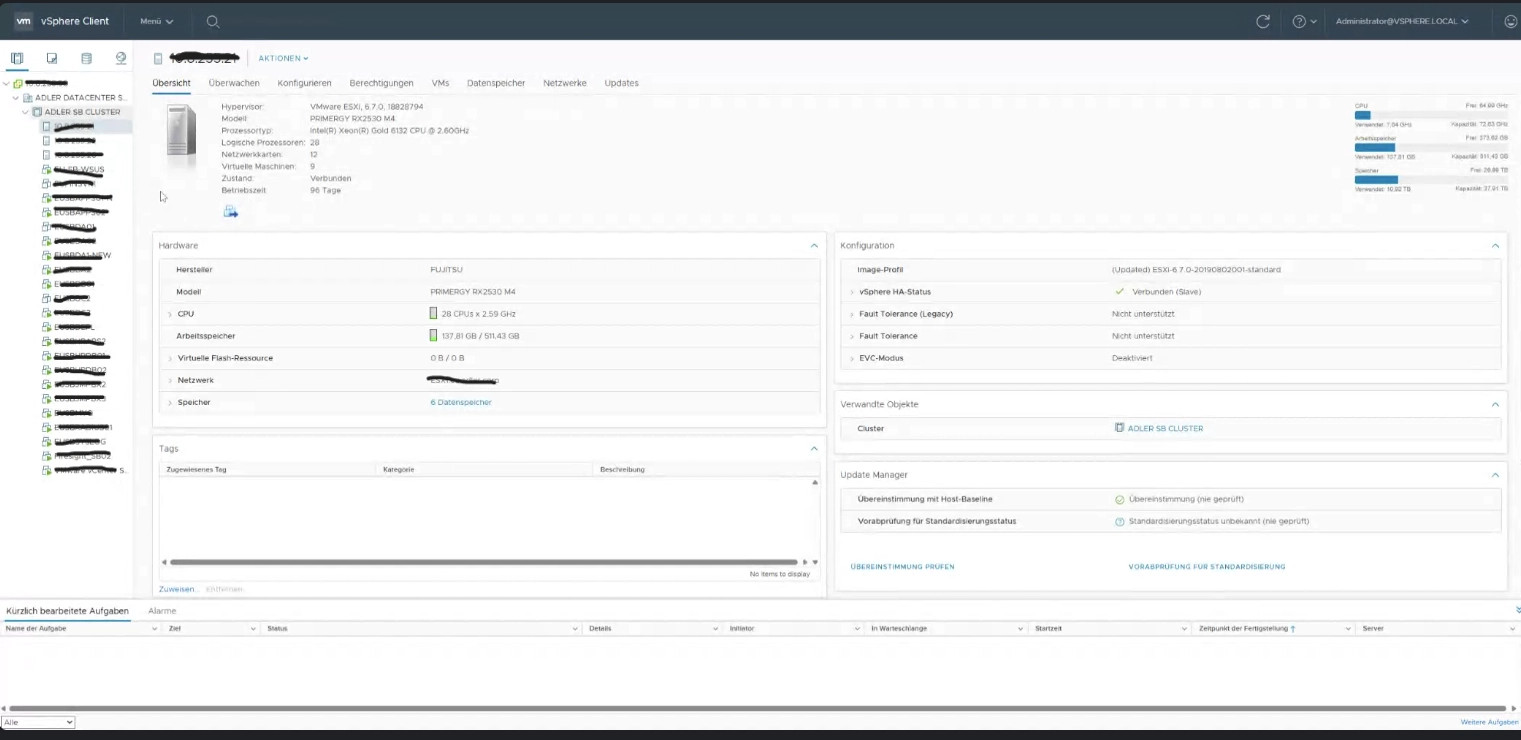Collapse the ADLER SB CLUSTER tree node
This screenshot has width=1521, height=740.
click(x=25, y=112)
